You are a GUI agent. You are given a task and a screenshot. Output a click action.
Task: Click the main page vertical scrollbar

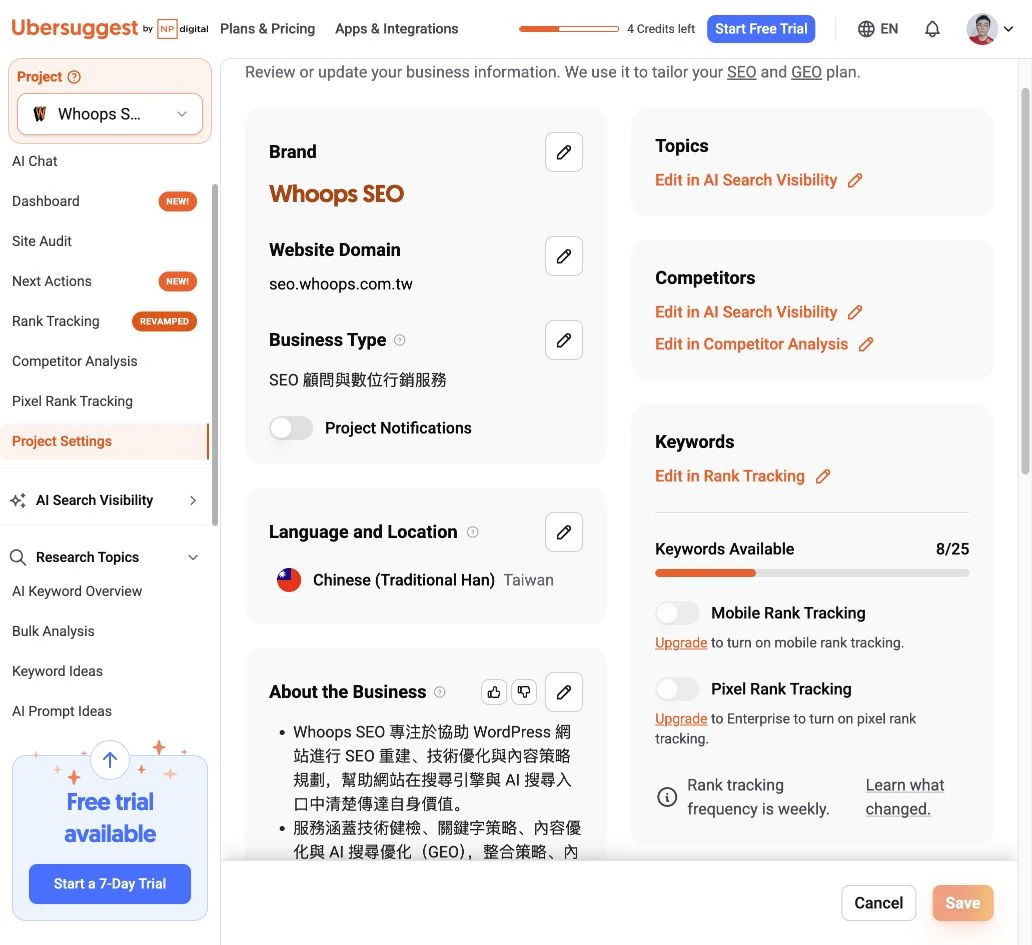click(x=1025, y=280)
